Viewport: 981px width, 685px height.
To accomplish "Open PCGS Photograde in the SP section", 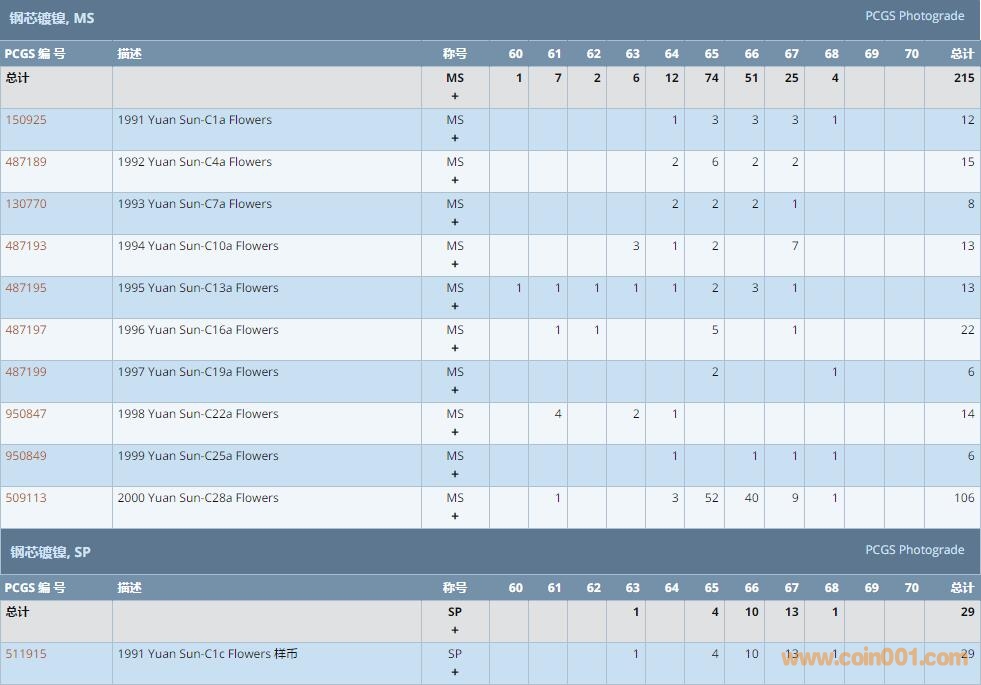I will [x=914, y=550].
